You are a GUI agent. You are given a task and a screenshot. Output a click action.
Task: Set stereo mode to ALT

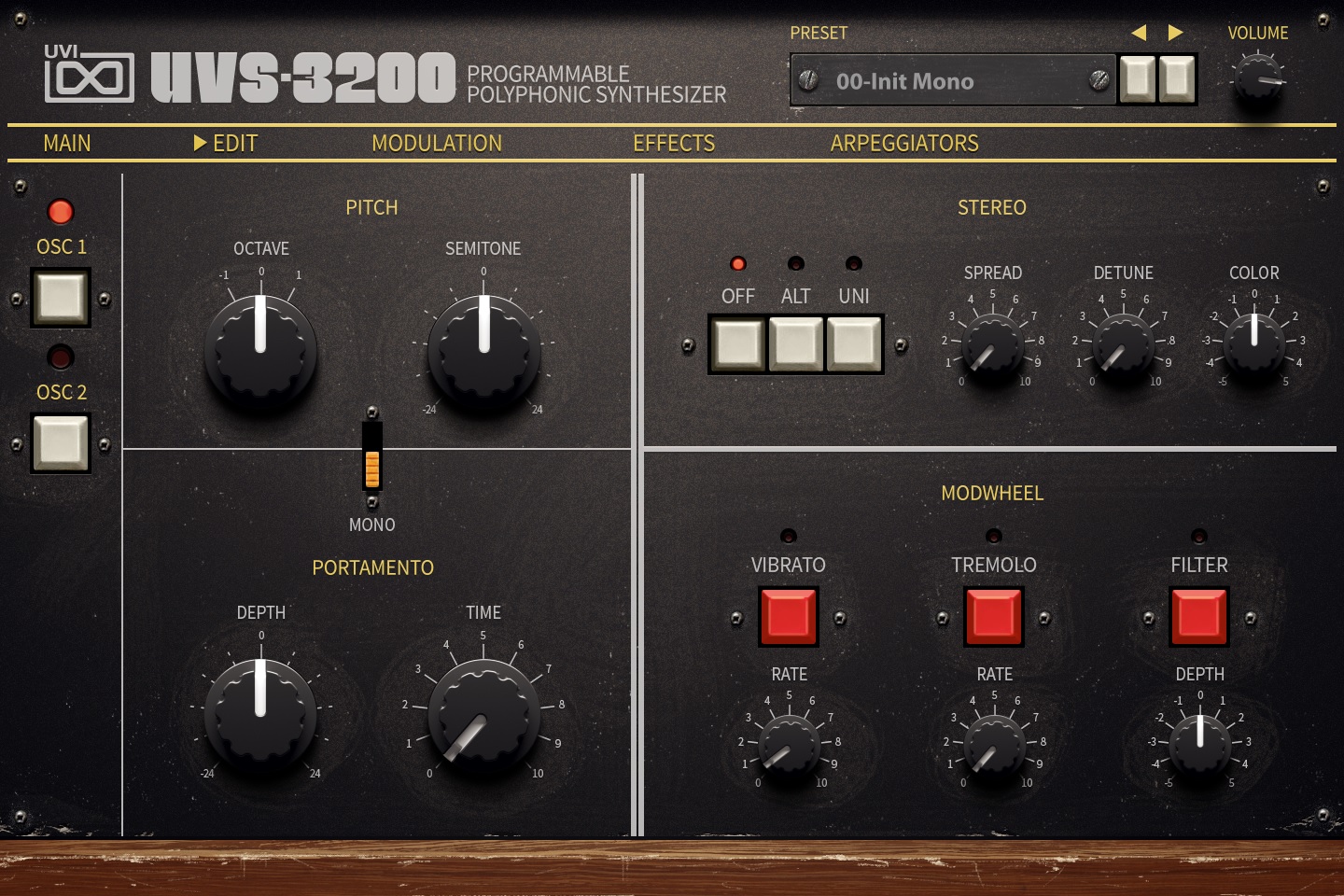click(796, 343)
